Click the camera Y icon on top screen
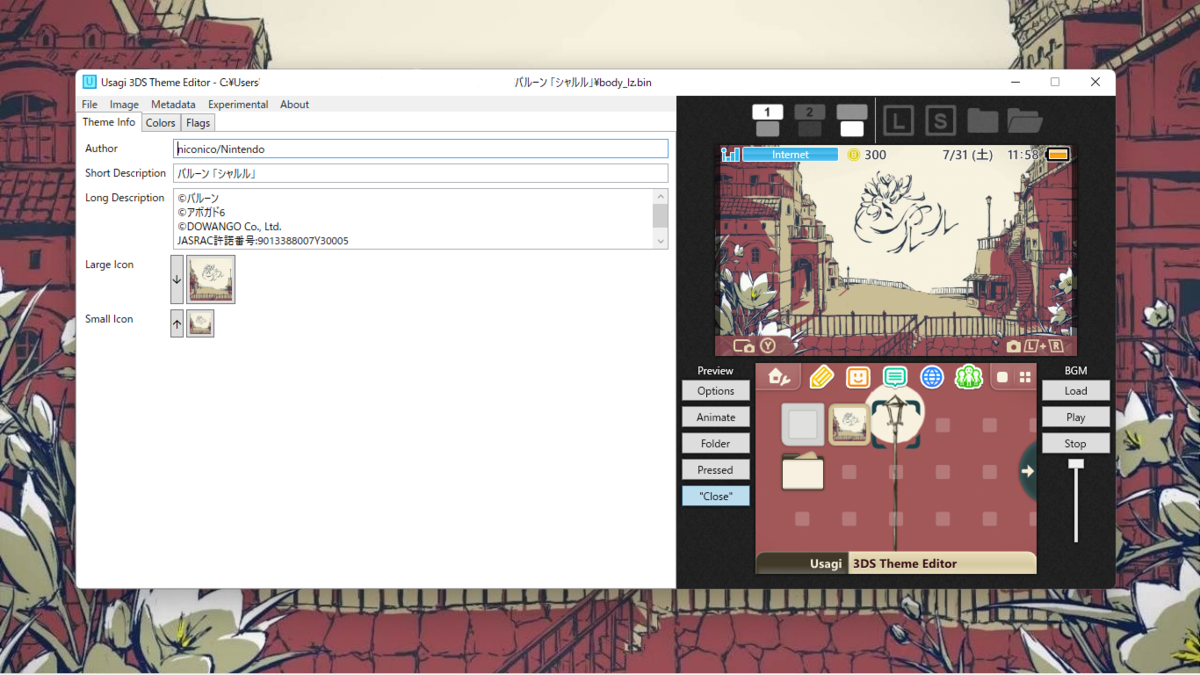 tap(755, 346)
